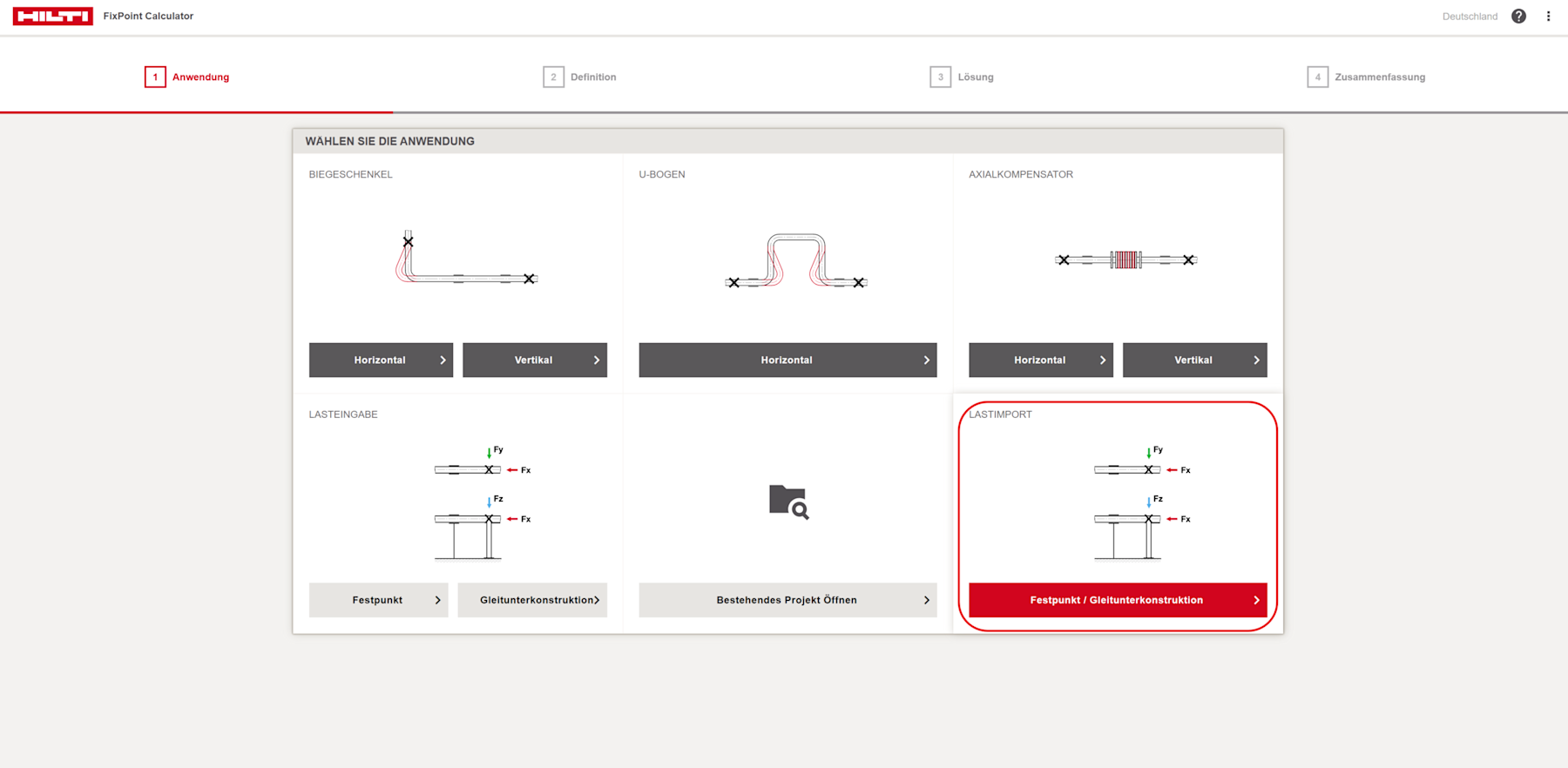Open the help question mark icon
Viewport: 1568px width, 768px height.
1518,17
